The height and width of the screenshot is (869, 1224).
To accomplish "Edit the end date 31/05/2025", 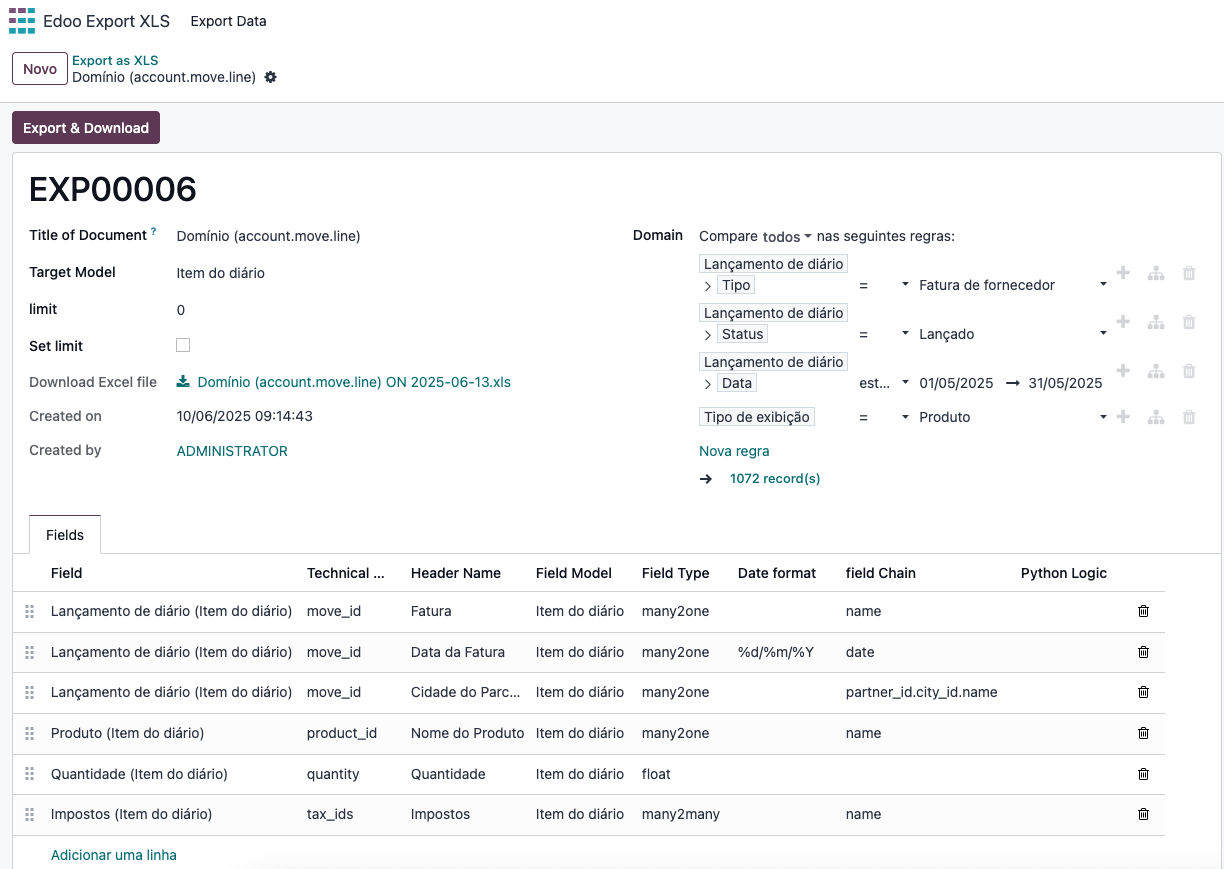I will (x=1064, y=383).
